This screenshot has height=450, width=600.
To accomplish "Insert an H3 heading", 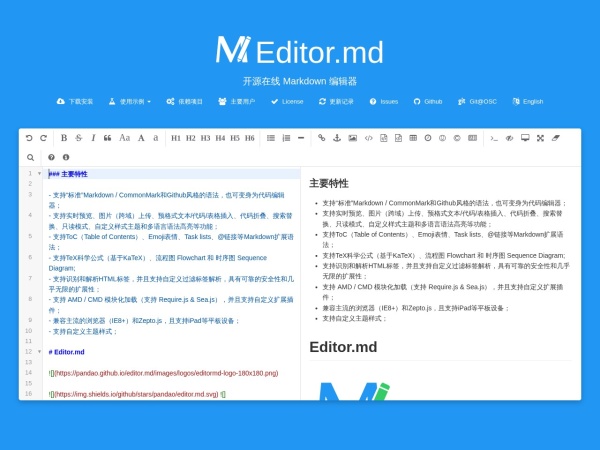I will click(x=205, y=138).
